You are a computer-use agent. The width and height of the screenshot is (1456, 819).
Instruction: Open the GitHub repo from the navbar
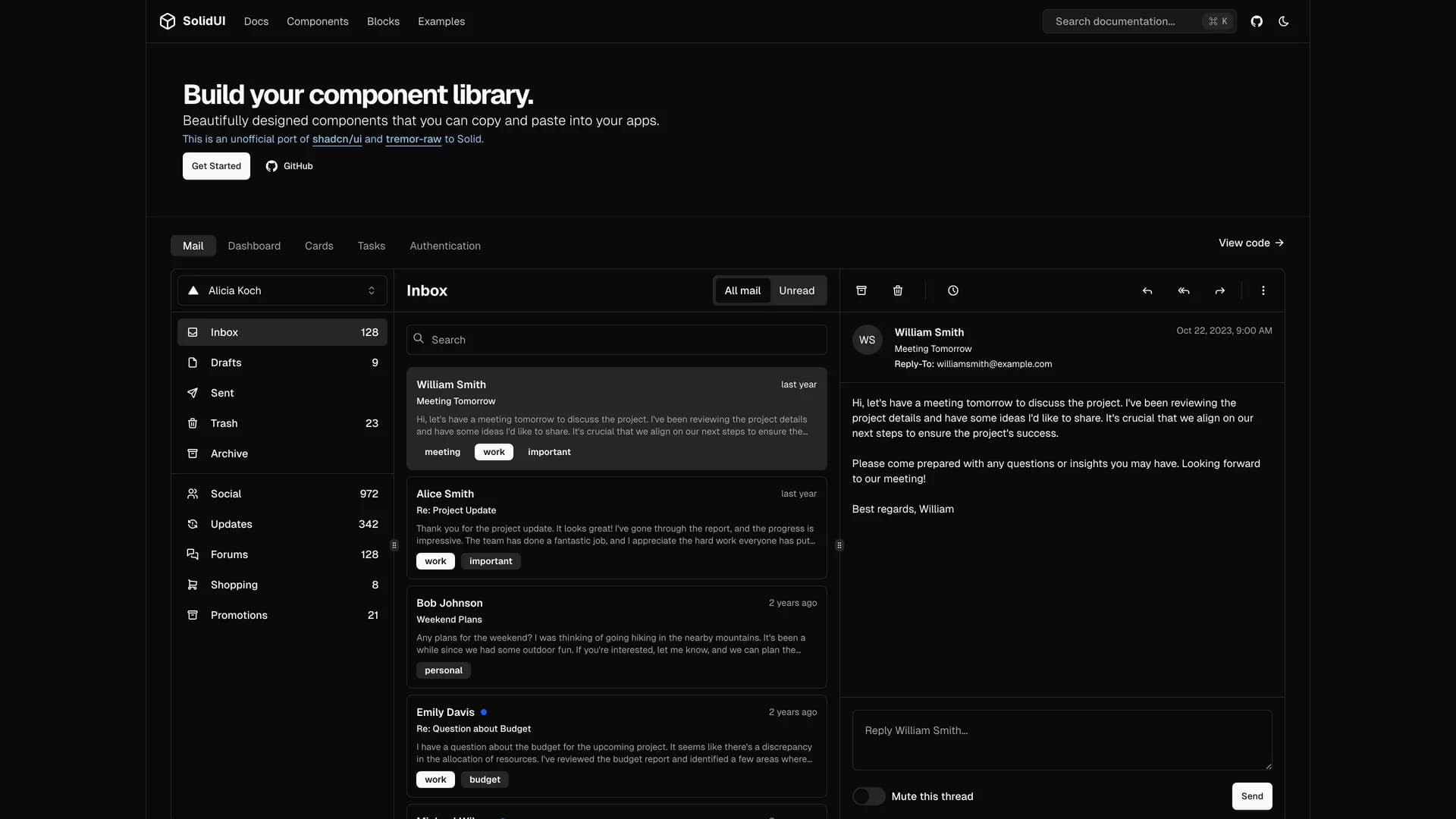pos(1257,21)
